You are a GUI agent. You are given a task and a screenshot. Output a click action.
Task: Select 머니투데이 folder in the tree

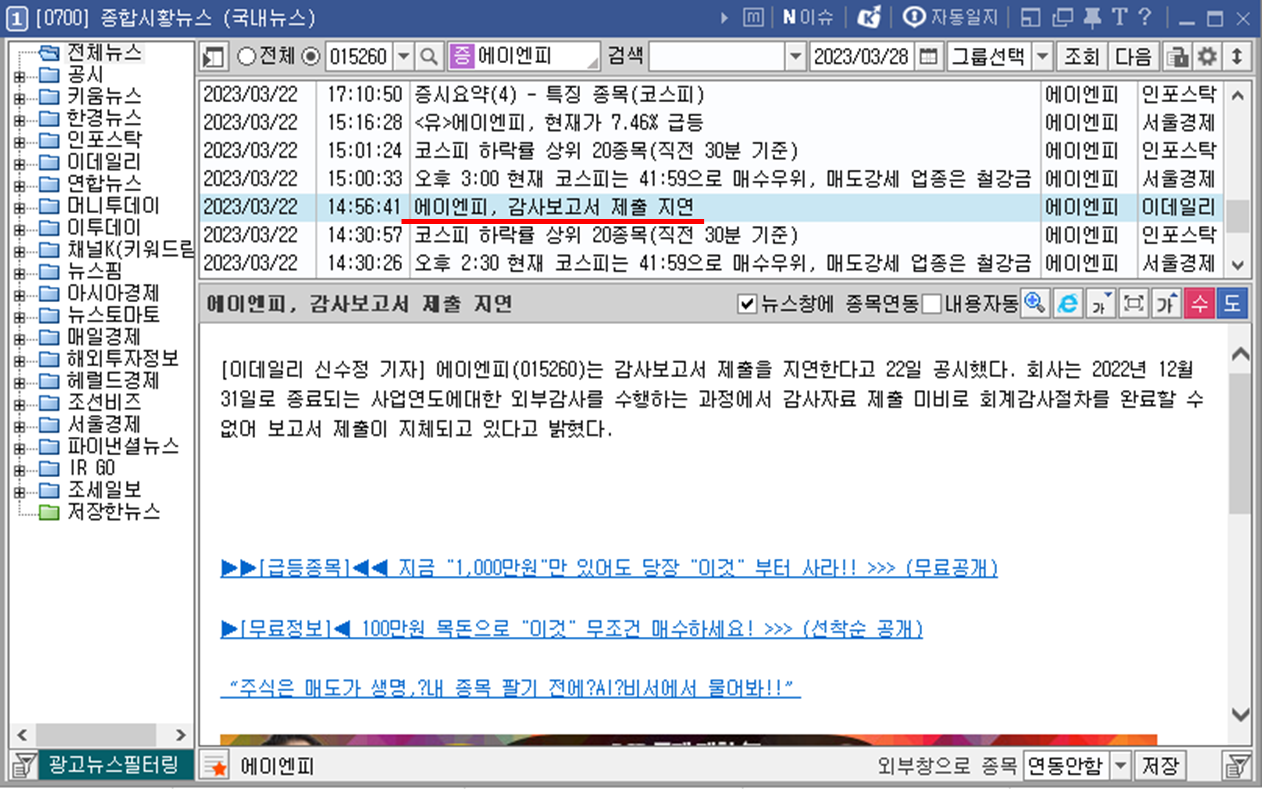click(113, 206)
